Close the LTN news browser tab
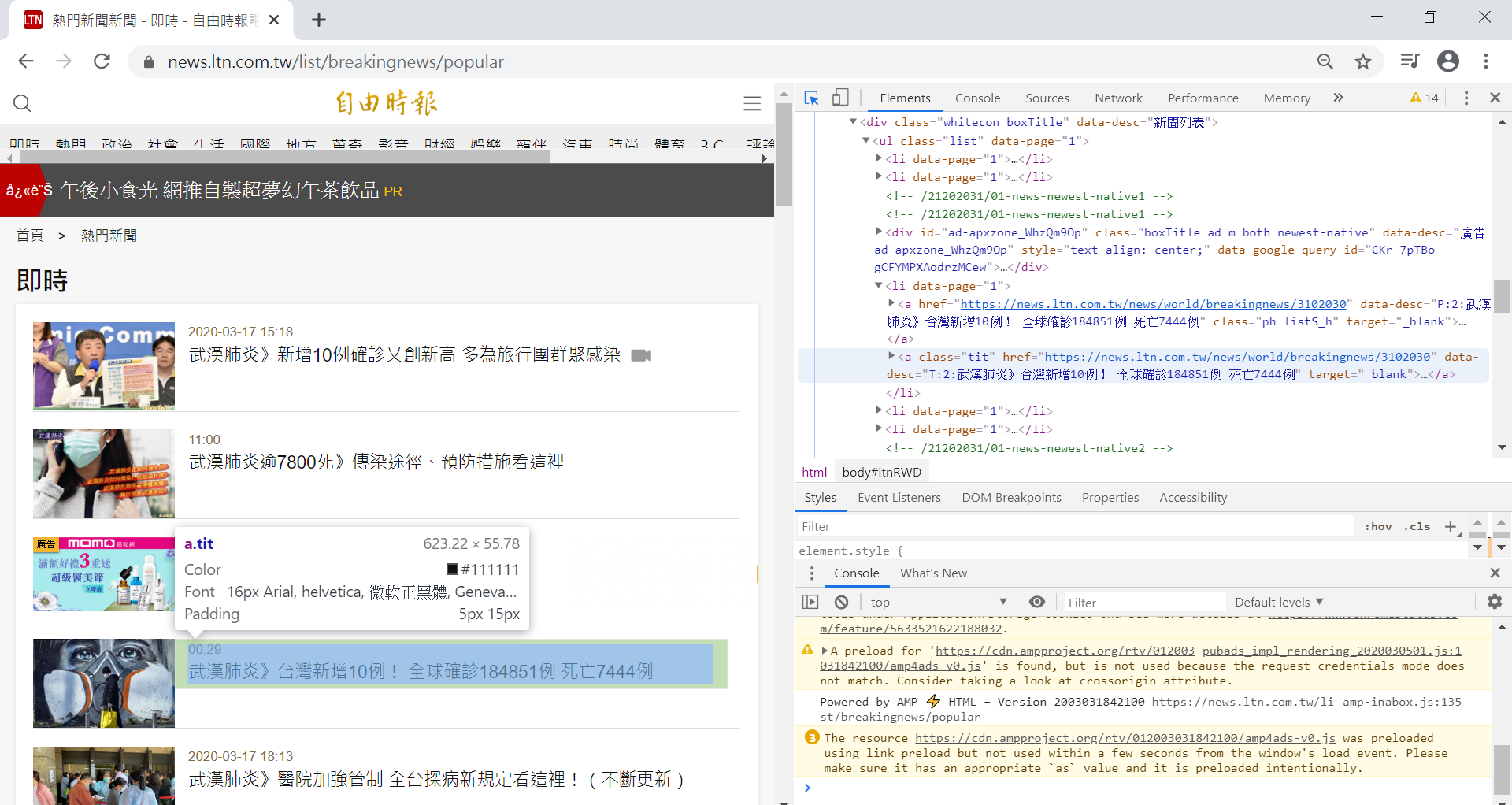This screenshot has width=1512, height=805. tap(274, 20)
